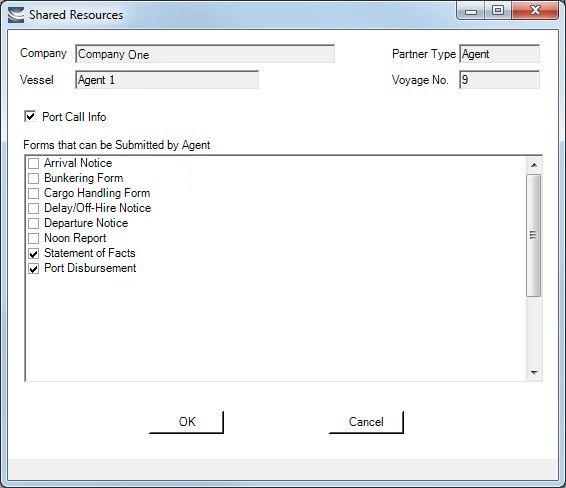Viewport: 566px width, 488px height.
Task: Maximize the Shared Resources window
Action: [498, 10]
